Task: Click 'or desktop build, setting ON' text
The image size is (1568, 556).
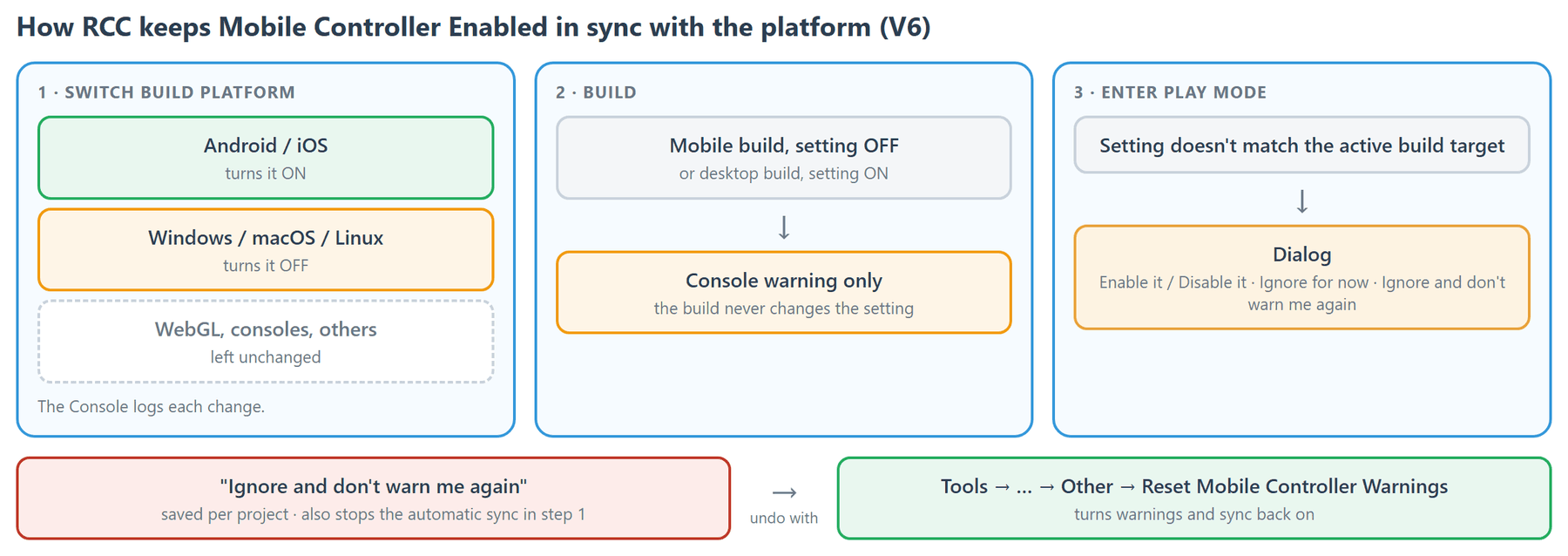Action: [x=784, y=173]
